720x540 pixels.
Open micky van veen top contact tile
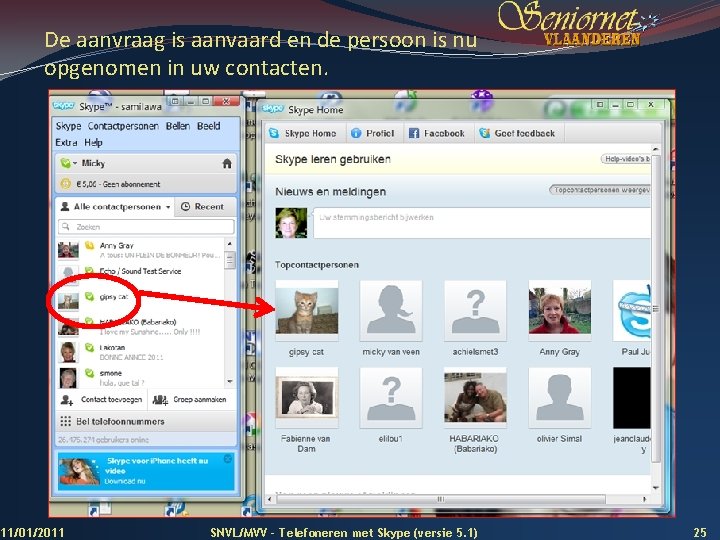point(391,310)
